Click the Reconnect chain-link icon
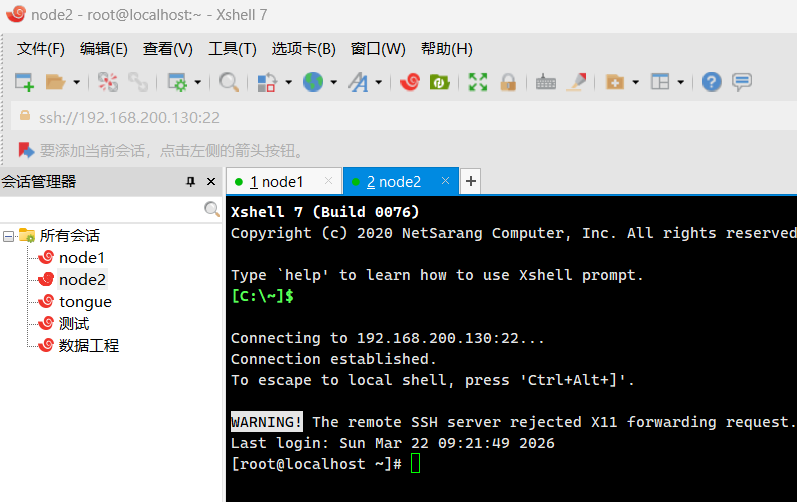Screen dimensions: 797x502 point(138,82)
